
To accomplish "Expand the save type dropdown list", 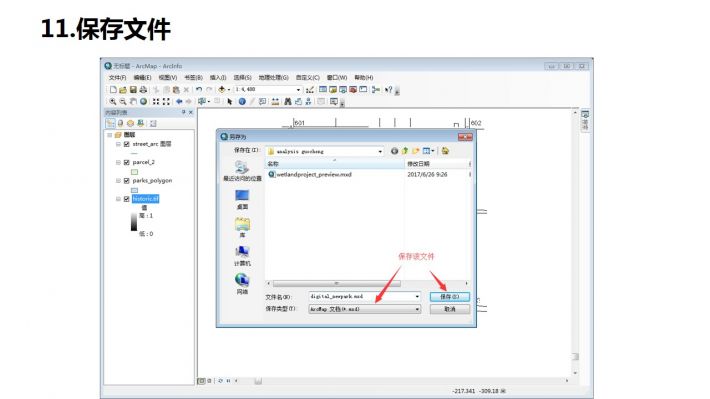I will click(417, 309).
